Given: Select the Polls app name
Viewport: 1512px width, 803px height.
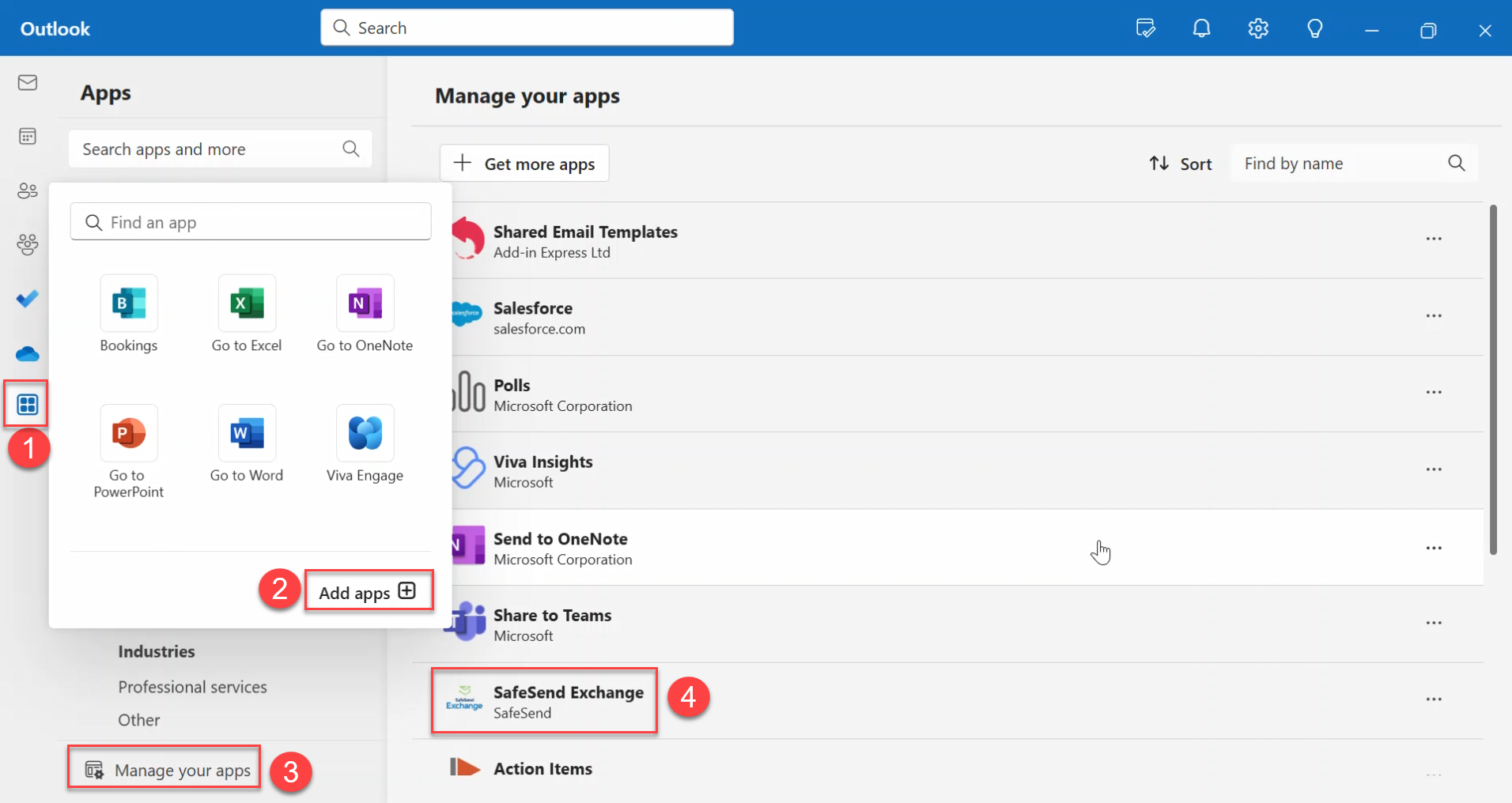Looking at the screenshot, I should click(512, 385).
